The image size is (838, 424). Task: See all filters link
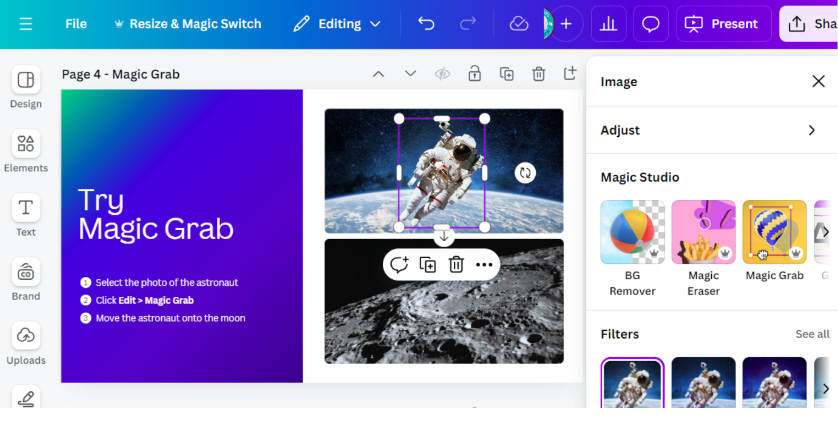[x=812, y=334]
